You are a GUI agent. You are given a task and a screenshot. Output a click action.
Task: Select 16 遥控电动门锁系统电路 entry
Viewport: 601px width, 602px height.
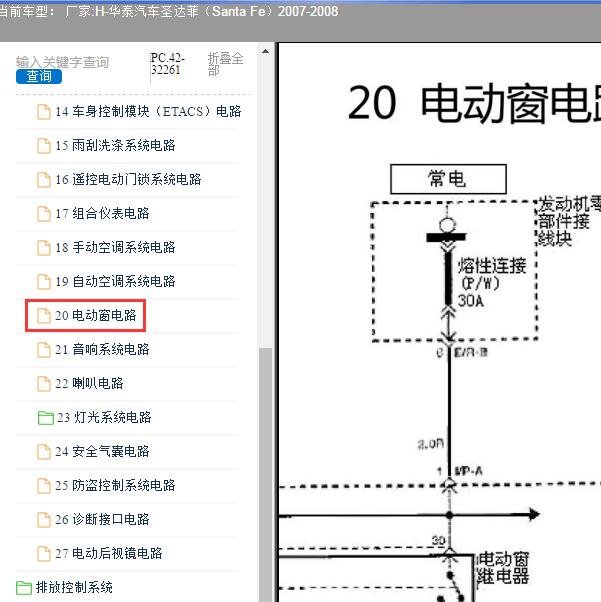point(128,179)
